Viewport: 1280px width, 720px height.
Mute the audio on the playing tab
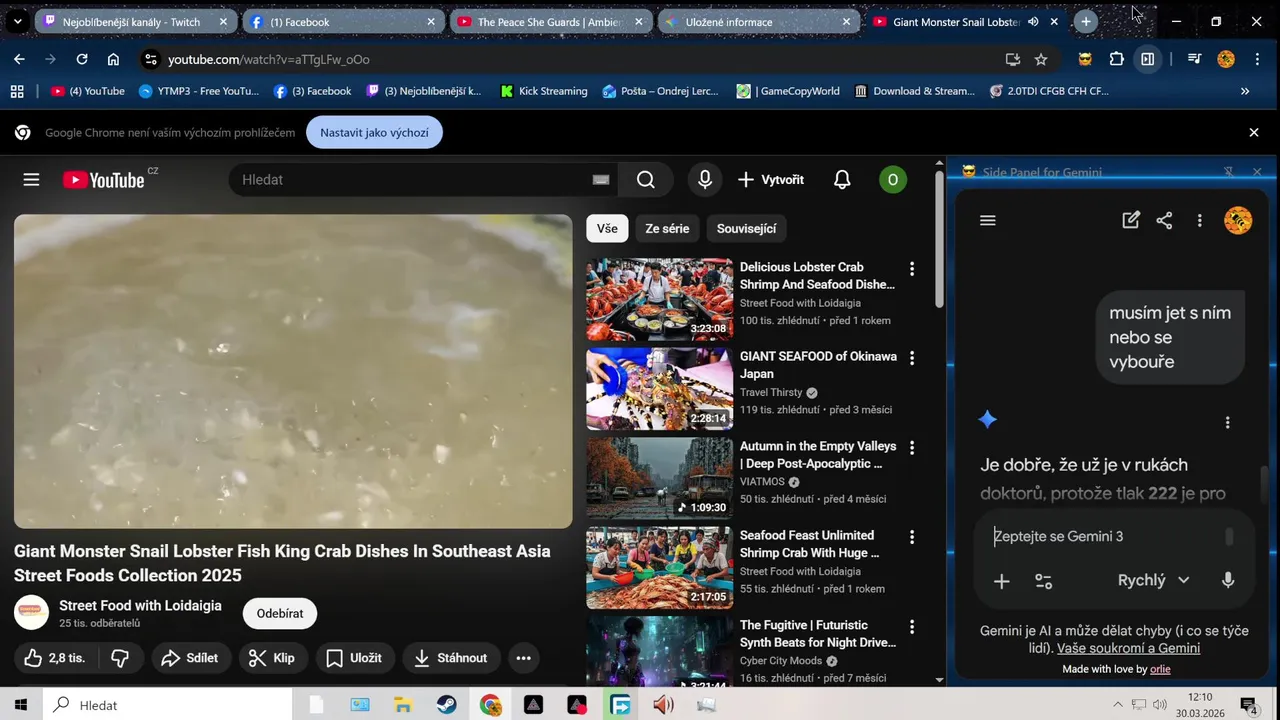[x=1033, y=22]
